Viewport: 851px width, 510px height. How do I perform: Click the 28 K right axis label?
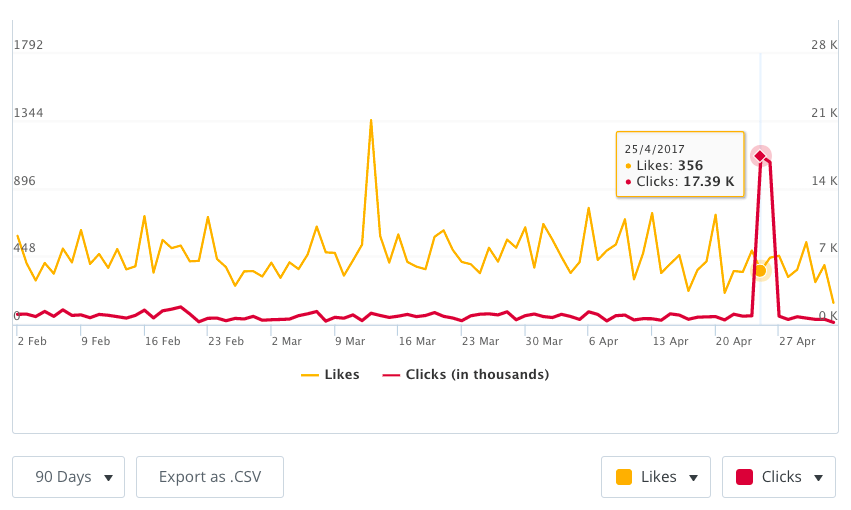pos(824,45)
